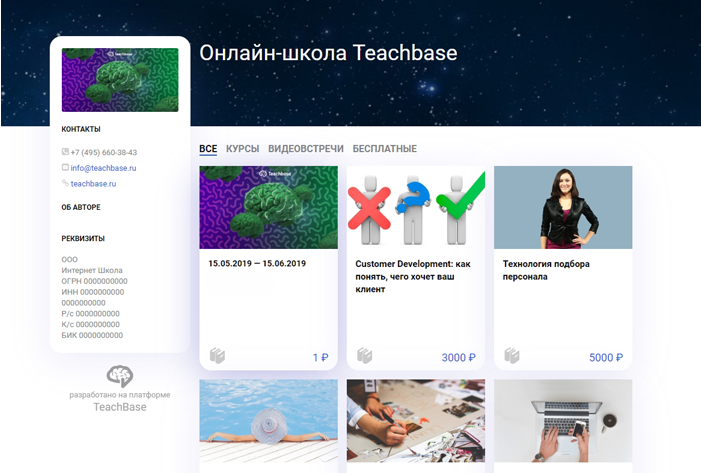Visit the teachbase.ru website link
701x473 pixels.
click(93, 184)
